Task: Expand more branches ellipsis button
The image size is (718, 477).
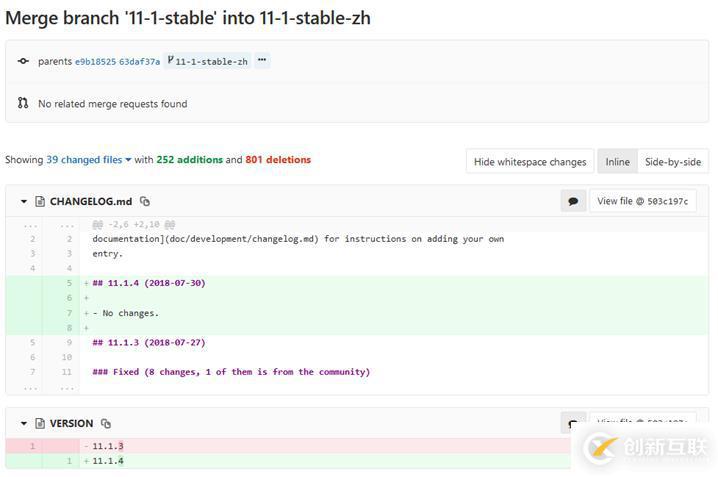Action: 262,61
